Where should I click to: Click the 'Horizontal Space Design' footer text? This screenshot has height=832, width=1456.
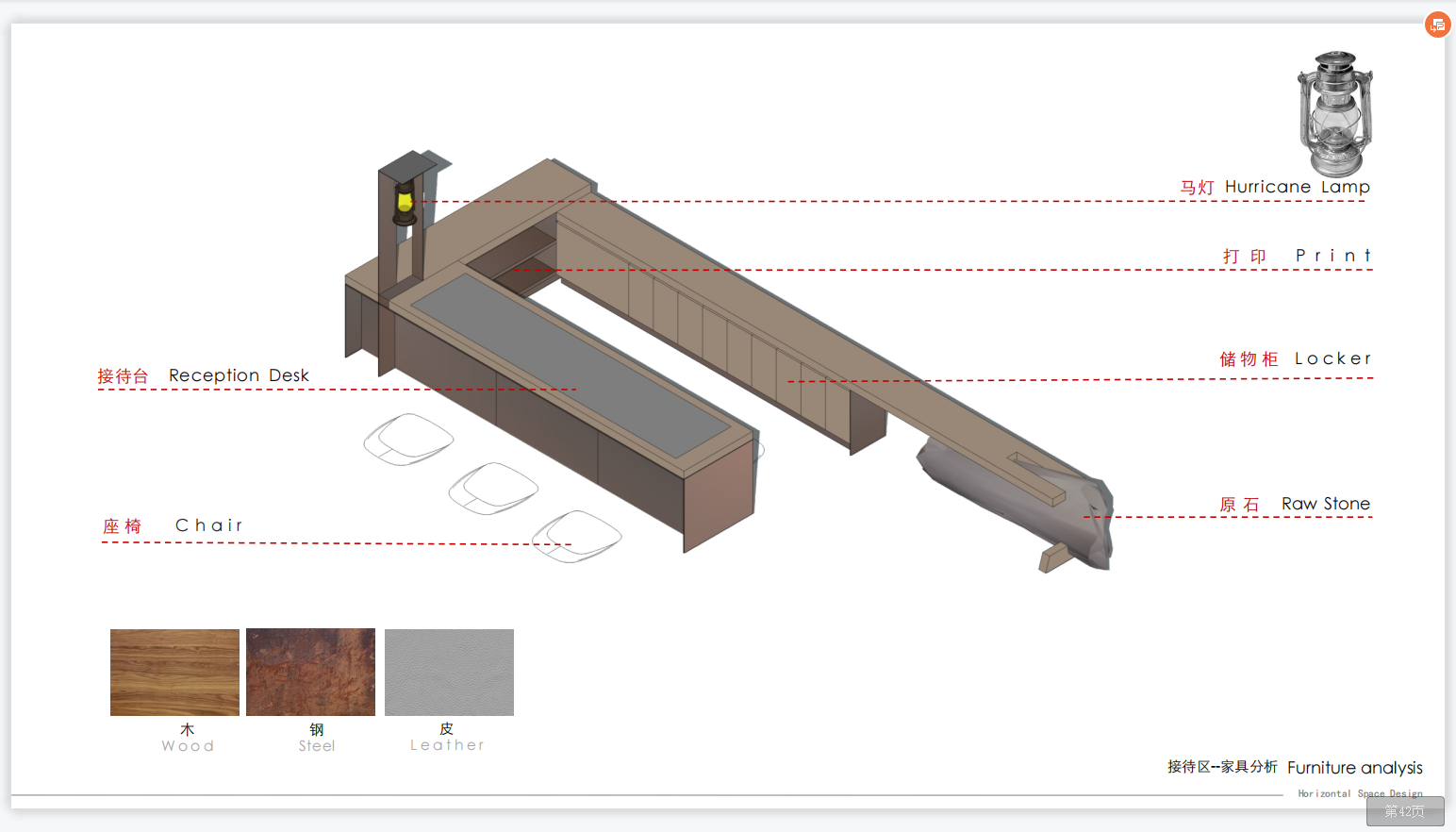tap(1360, 793)
